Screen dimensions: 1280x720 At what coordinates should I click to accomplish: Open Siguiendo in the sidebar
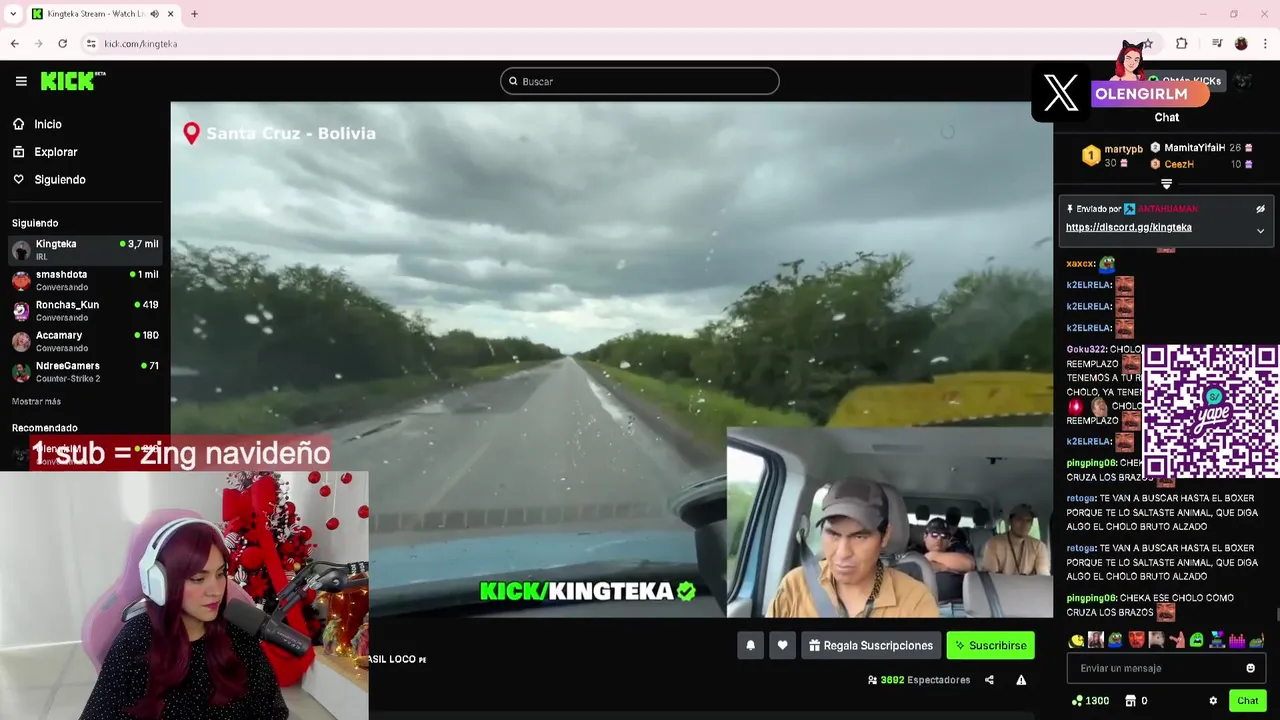(49, 180)
